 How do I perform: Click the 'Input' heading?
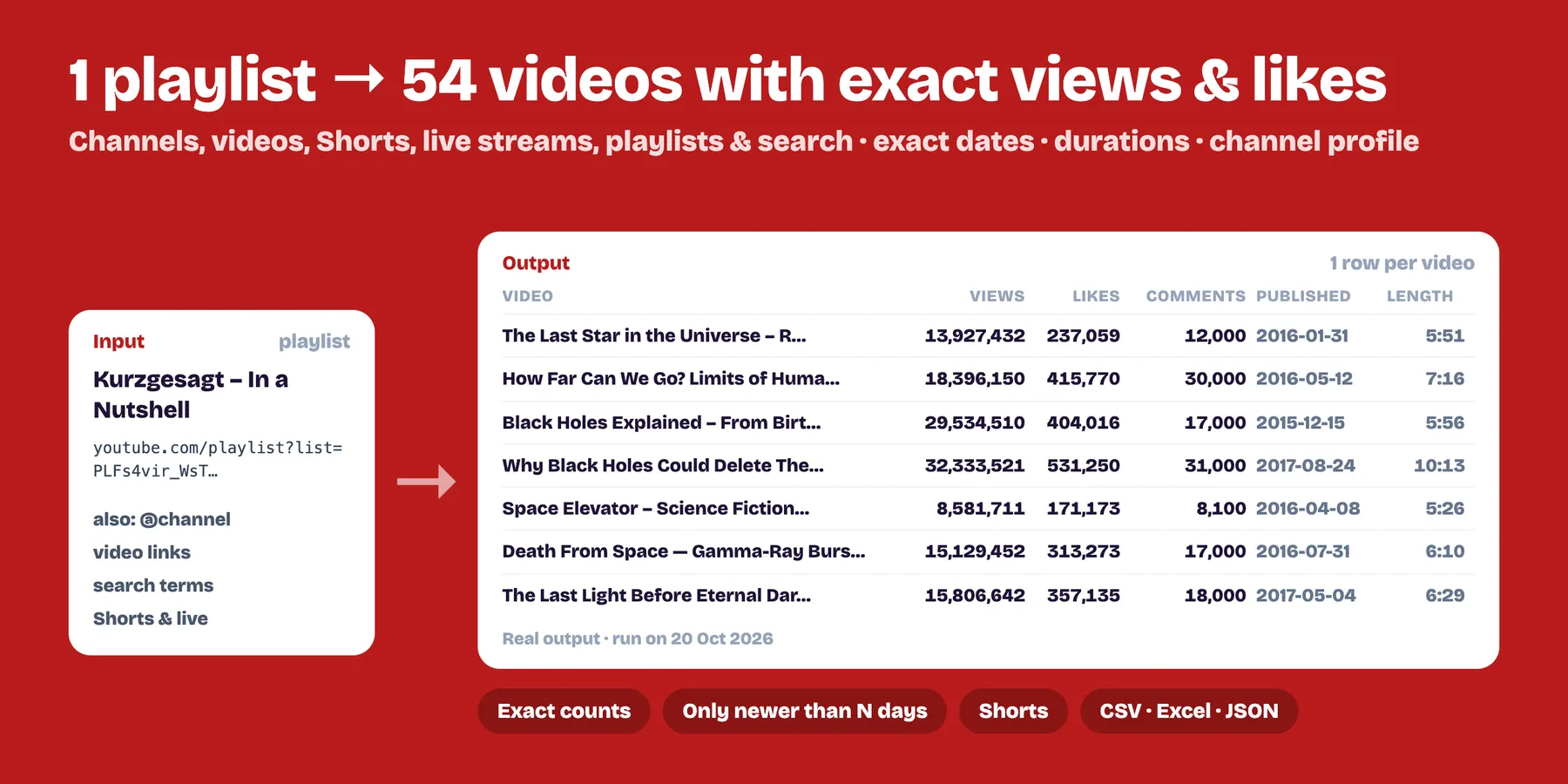(x=118, y=341)
